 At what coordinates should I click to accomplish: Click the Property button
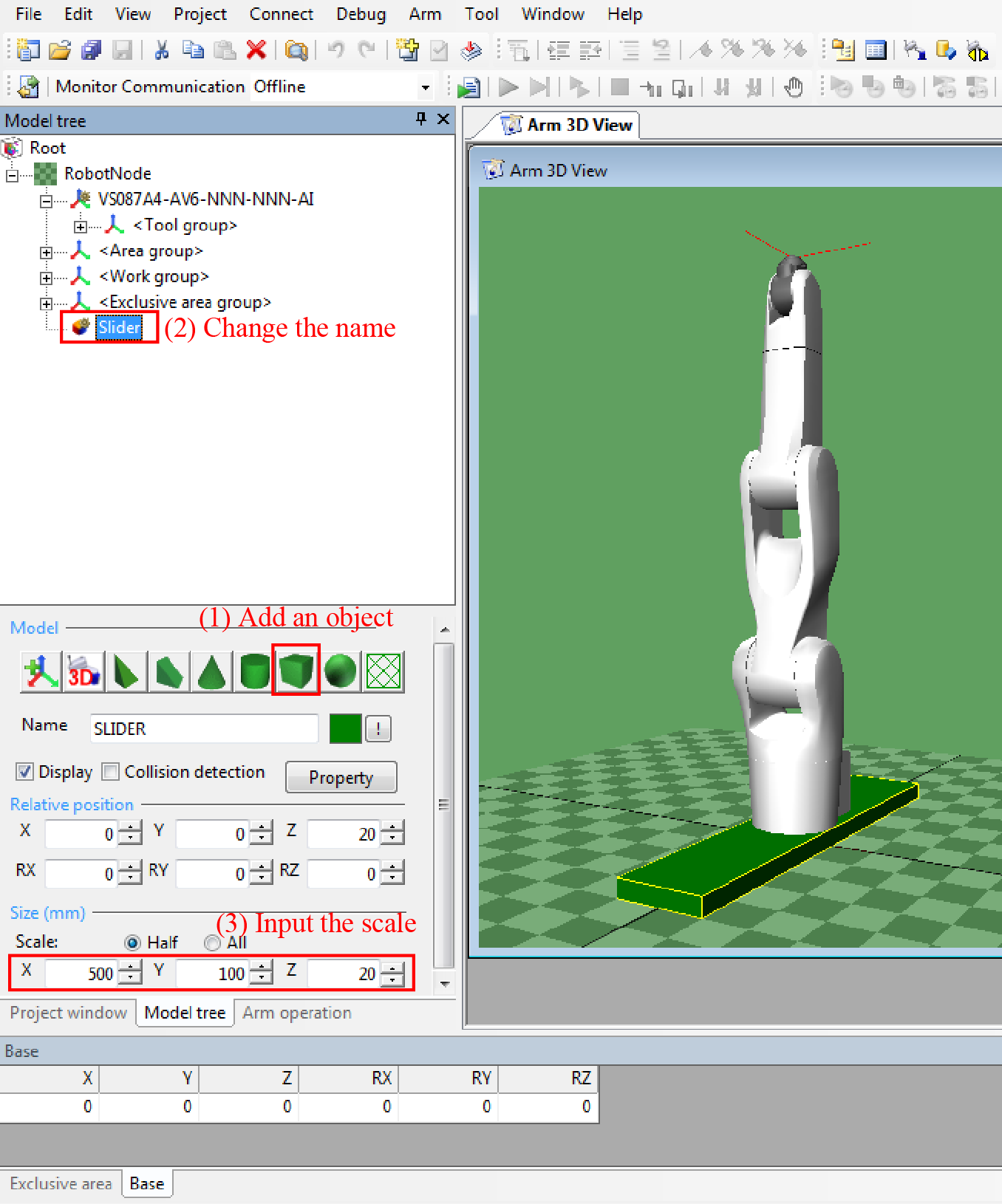tap(341, 778)
